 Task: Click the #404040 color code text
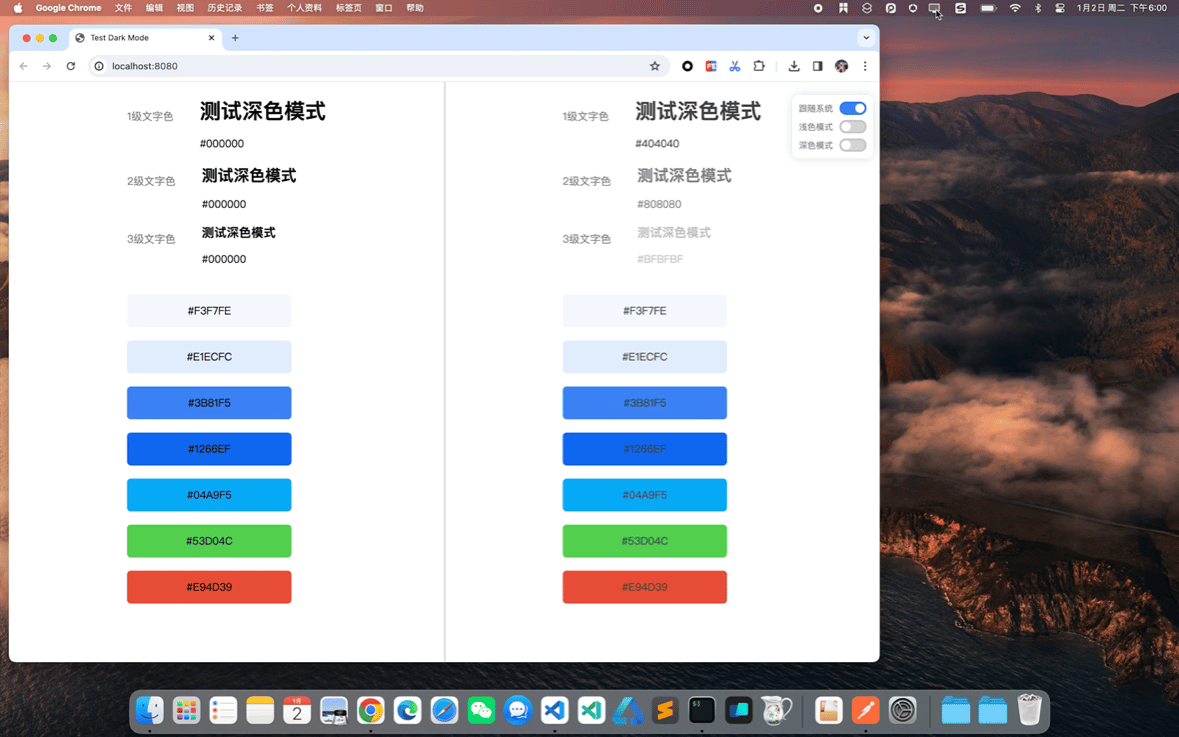click(x=657, y=144)
